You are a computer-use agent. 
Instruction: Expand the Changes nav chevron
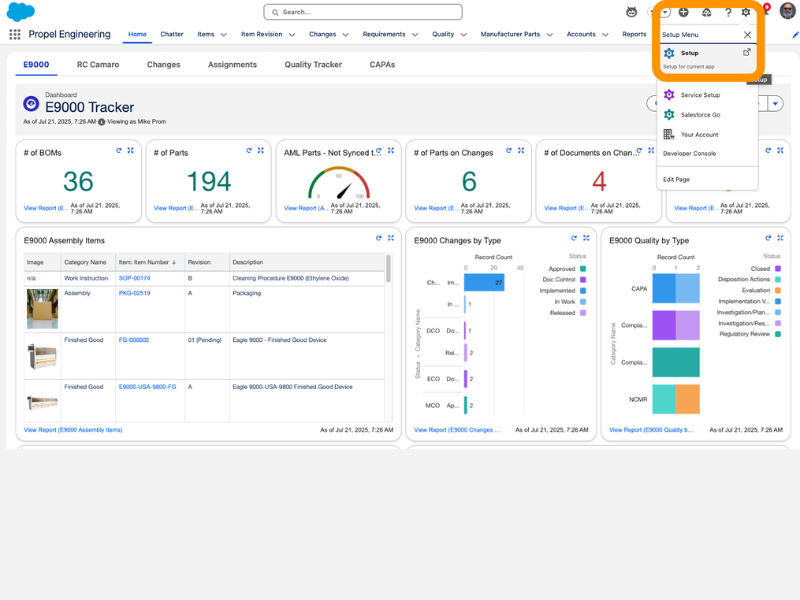tap(345, 35)
